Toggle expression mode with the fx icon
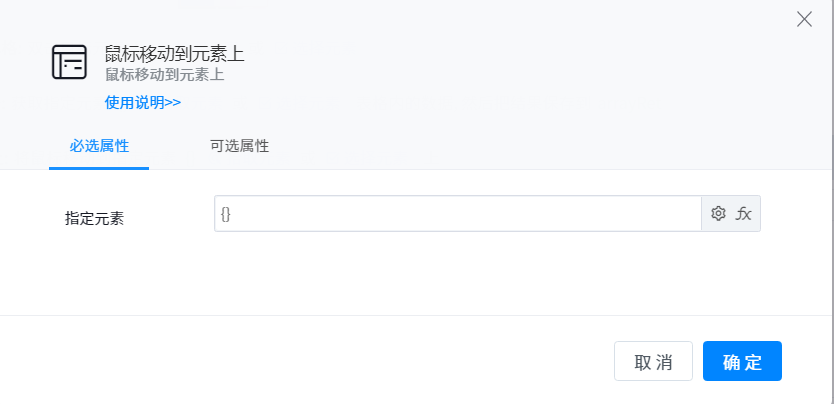The height and width of the screenshot is (404, 834). pos(744,213)
